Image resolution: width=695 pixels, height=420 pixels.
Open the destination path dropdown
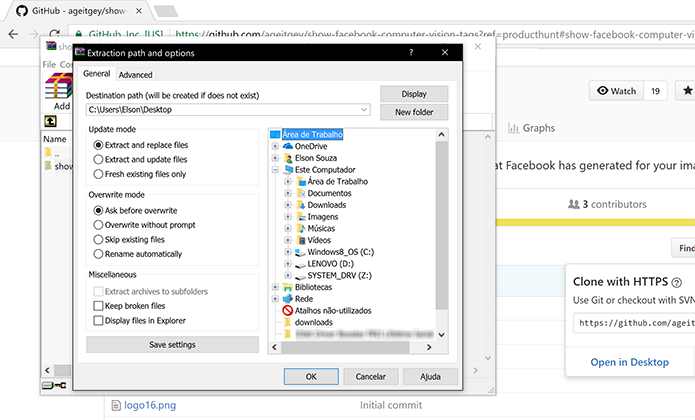[x=364, y=109]
